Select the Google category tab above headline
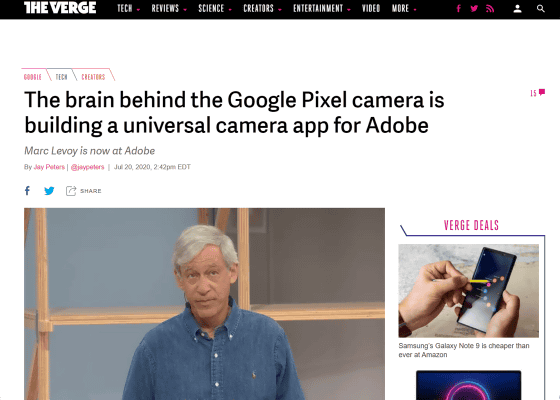The width and height of the screenshot is (560, 400). 33,77
